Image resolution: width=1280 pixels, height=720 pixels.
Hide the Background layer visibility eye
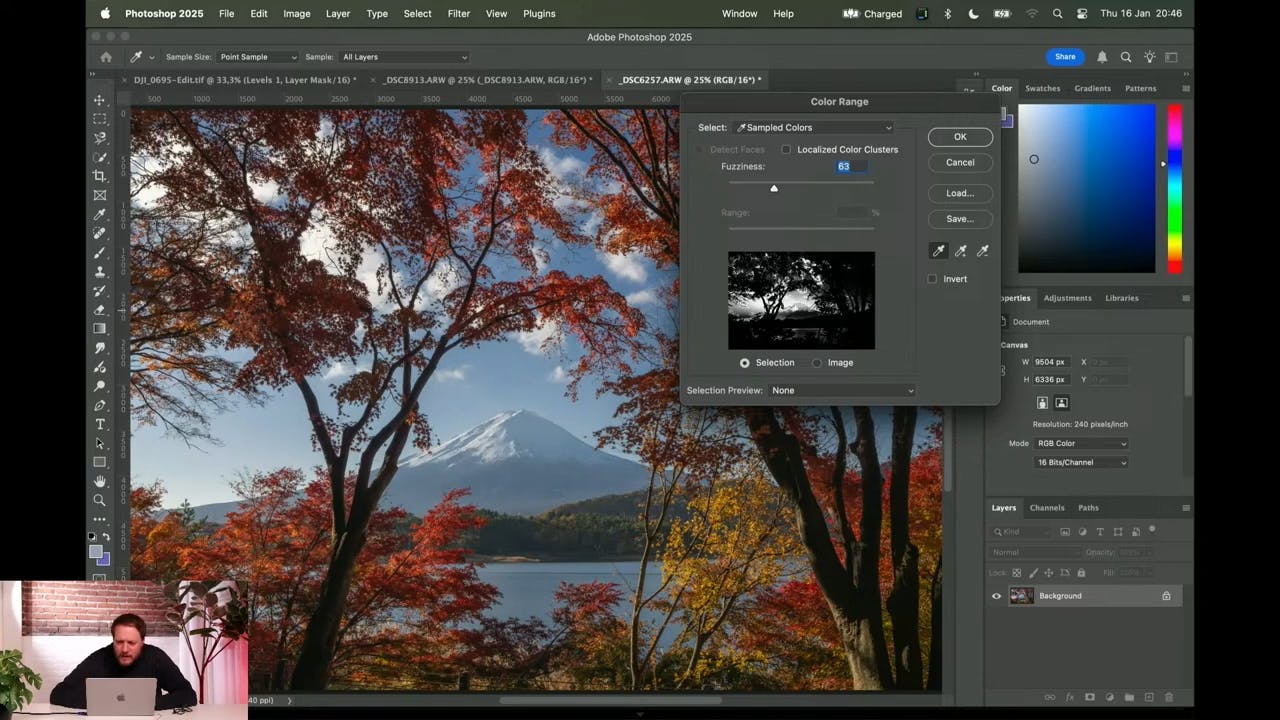click(x=996, y=595)
